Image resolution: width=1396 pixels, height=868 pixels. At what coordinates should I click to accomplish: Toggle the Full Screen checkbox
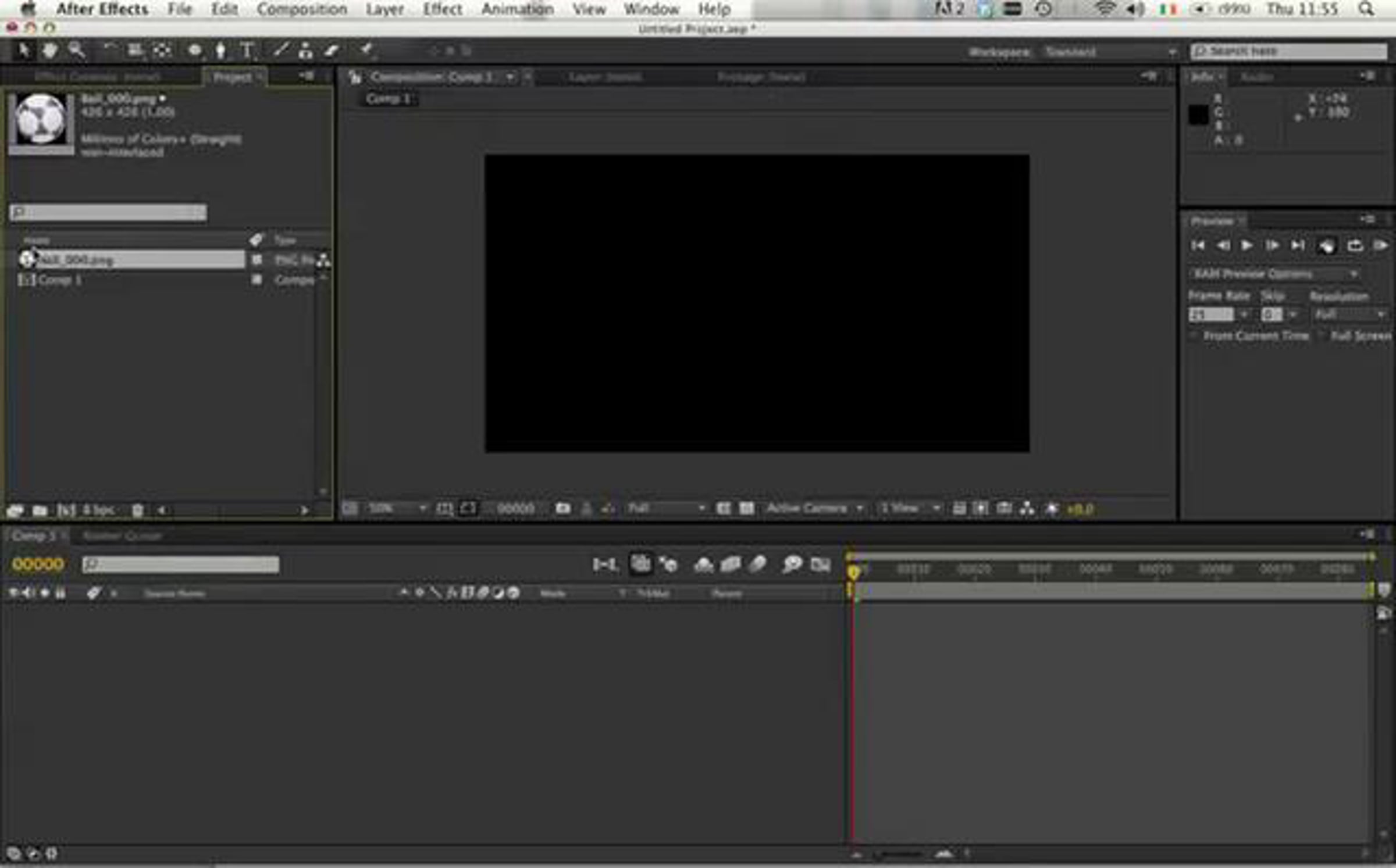pos(1322,335)
